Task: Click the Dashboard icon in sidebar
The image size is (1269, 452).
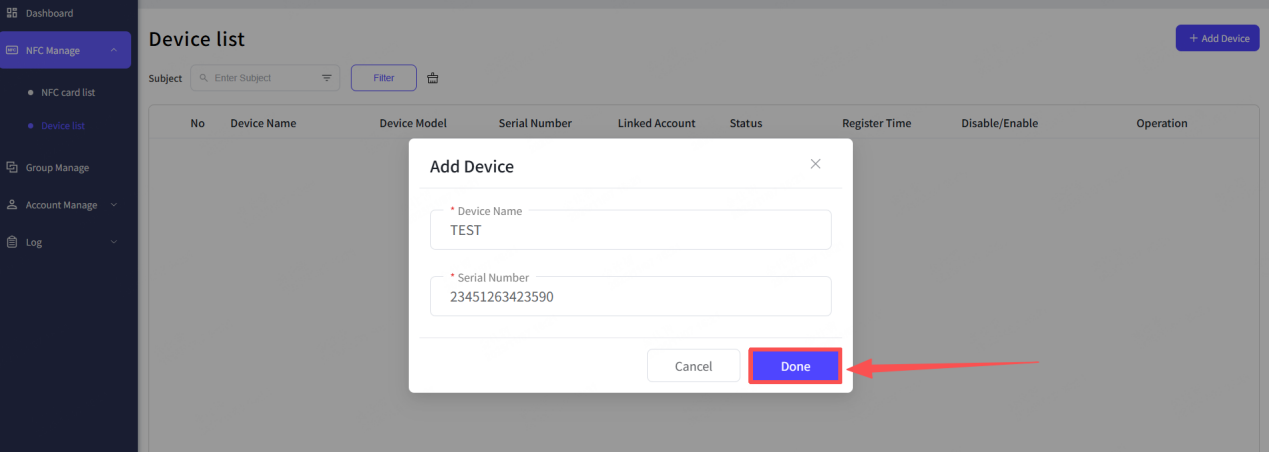Action: pyautogui.click(x=12, y=13)
